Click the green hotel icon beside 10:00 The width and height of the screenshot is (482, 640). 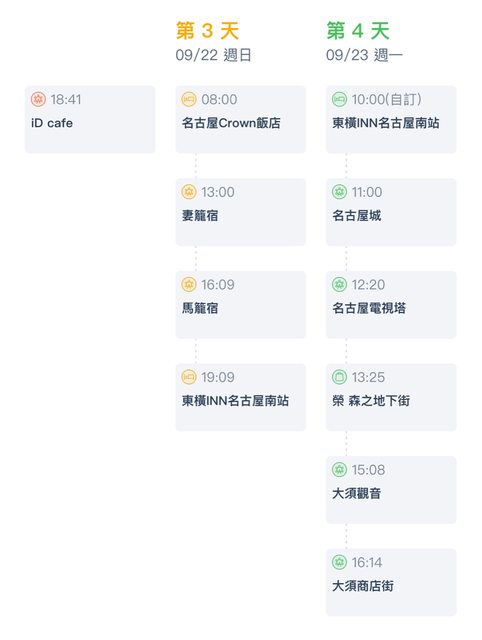pyautogui.click(x=339, y=99)
